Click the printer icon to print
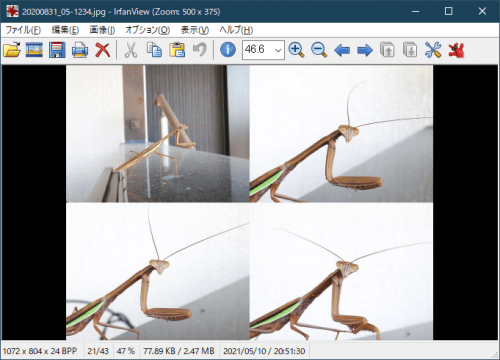The width and height of the screenshot is (500, 360). [x=80, y=50]
